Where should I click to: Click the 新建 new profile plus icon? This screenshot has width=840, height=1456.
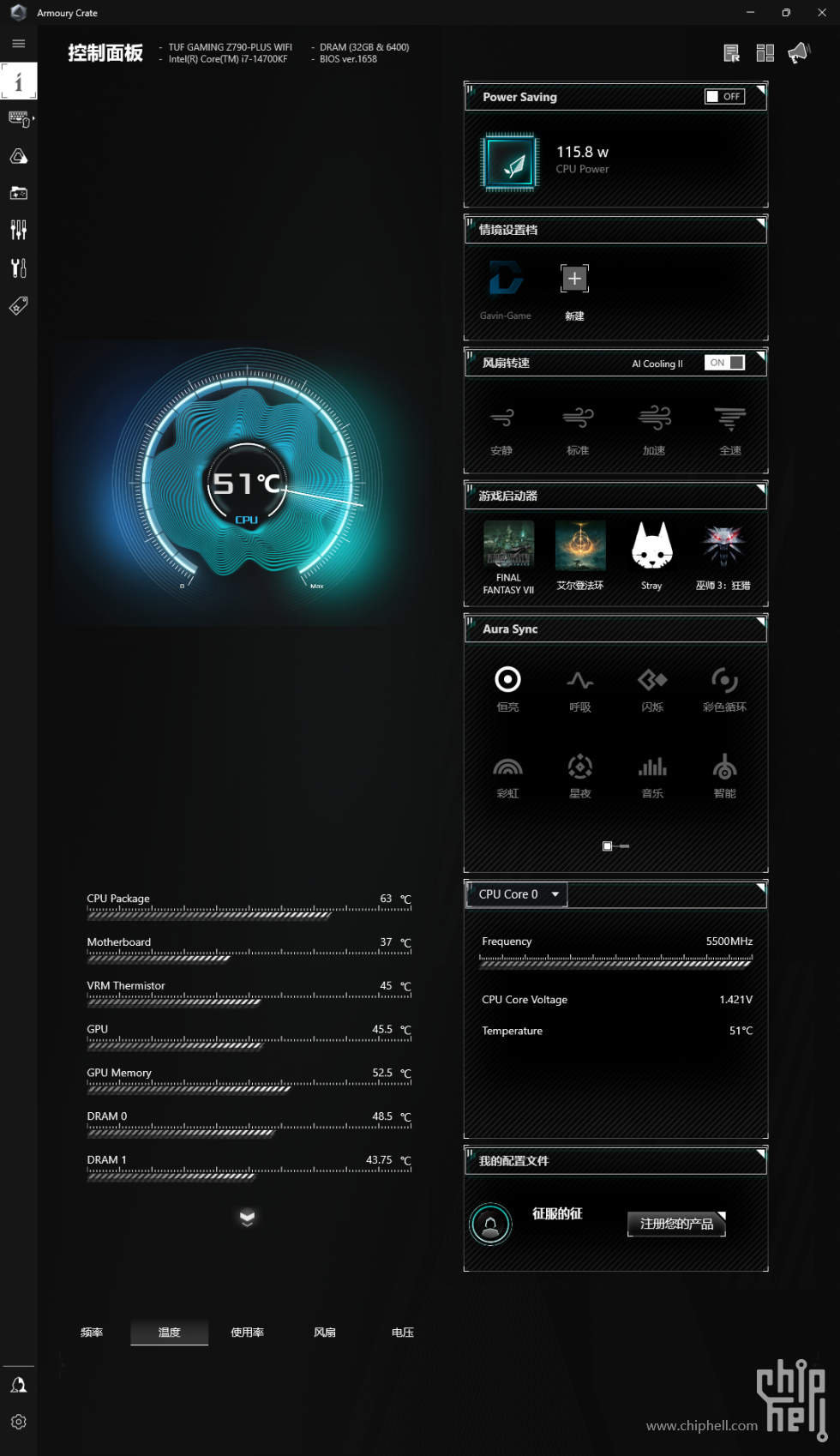tap(574, 279)
